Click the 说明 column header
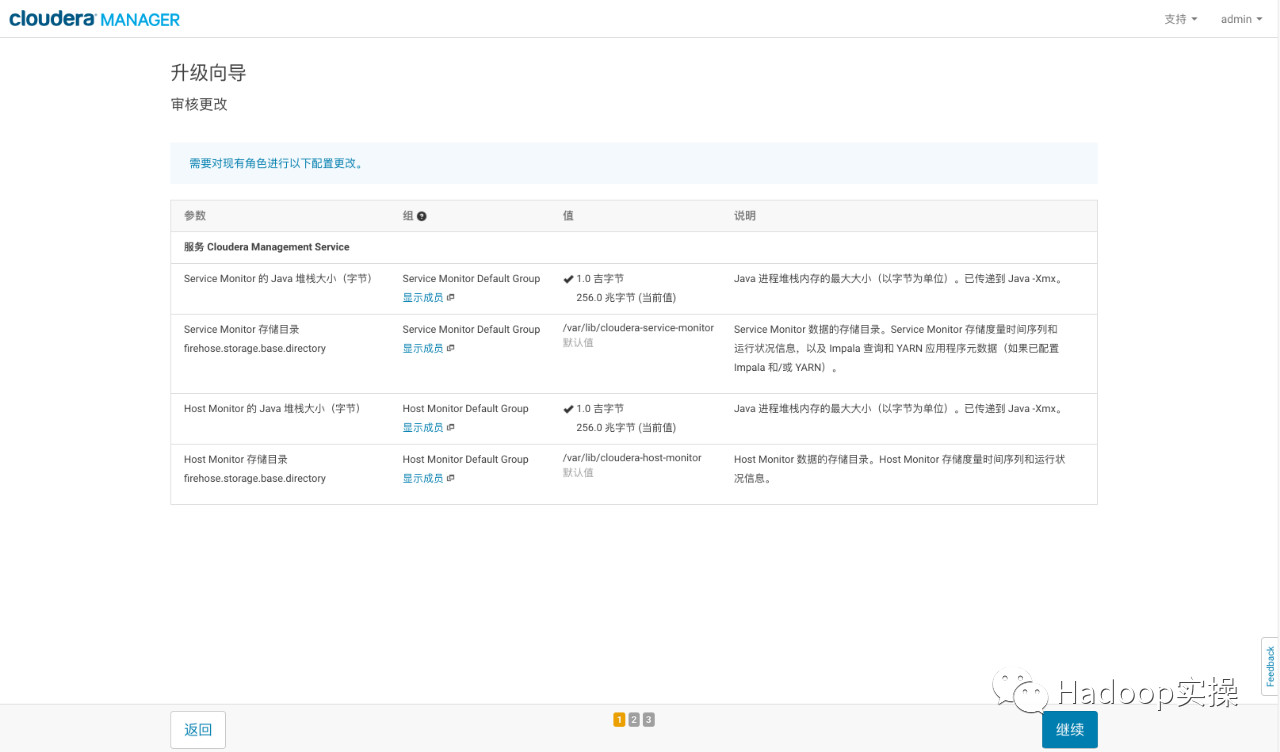This screenshot has height=752, width=1280. point(745,216)
